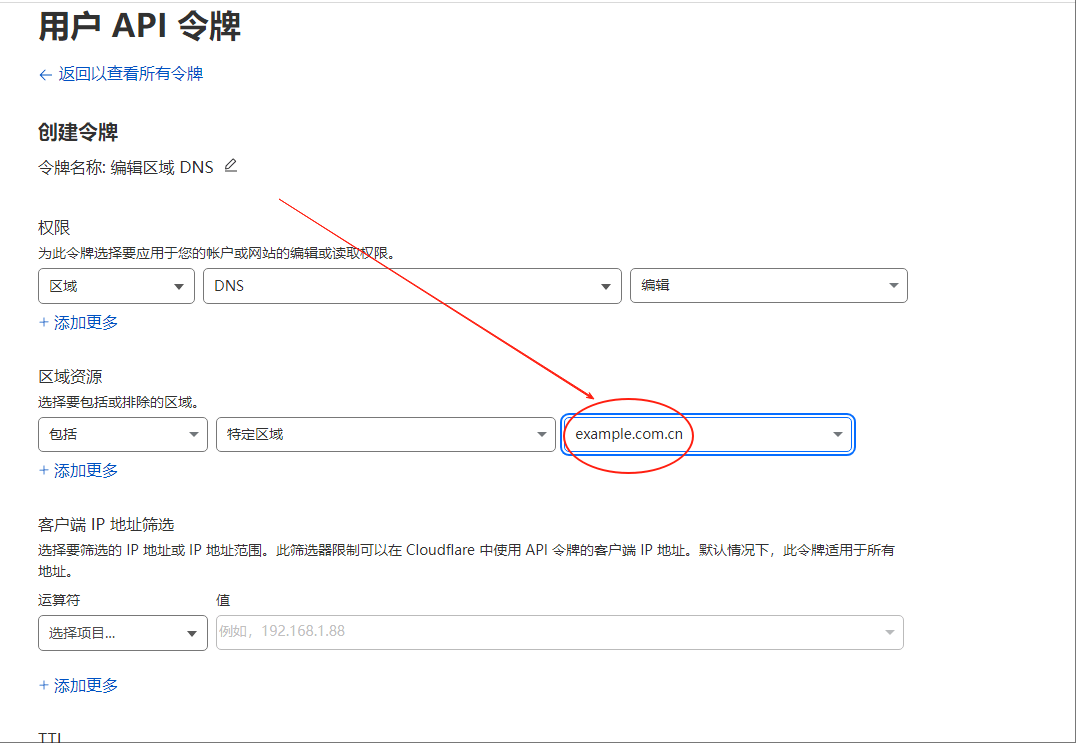Click the back arrow icon beside 返回以查看所有令牌
This screenshot has width=1076, height=743.
(x=45, y=74)
